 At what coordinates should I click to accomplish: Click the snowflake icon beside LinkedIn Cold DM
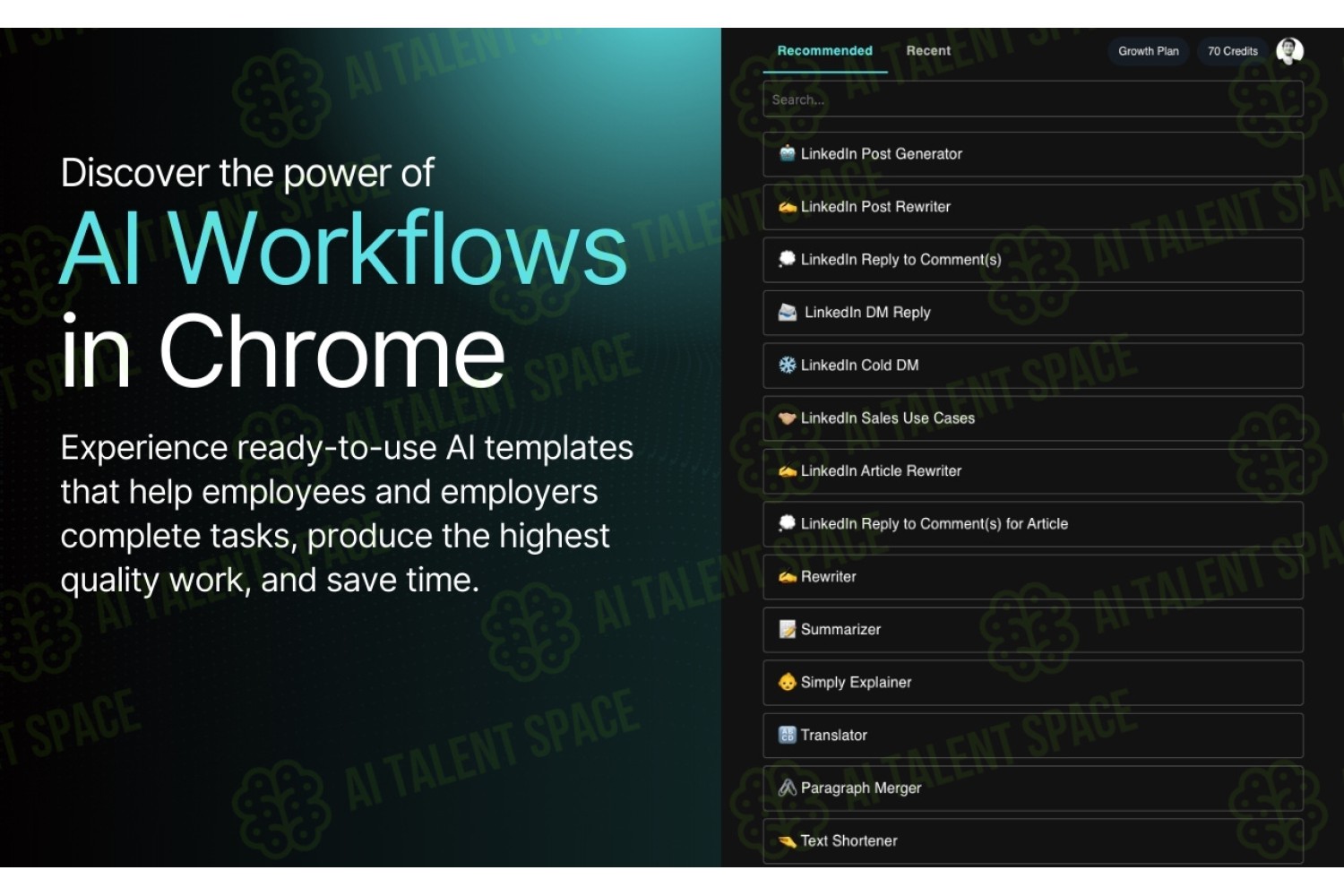pyautogui.click(x=787, y=365)
